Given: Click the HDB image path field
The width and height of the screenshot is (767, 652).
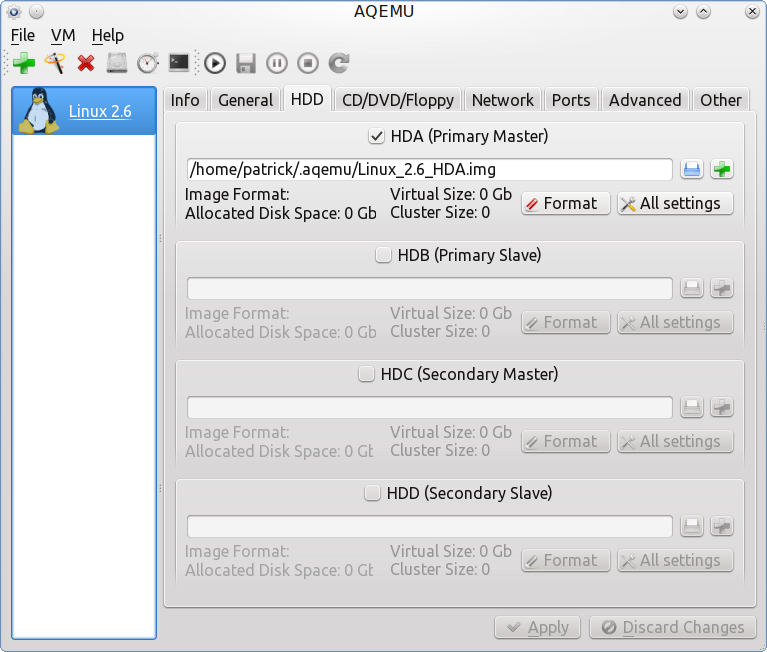Looking at the screenshot, I should 429,288.
